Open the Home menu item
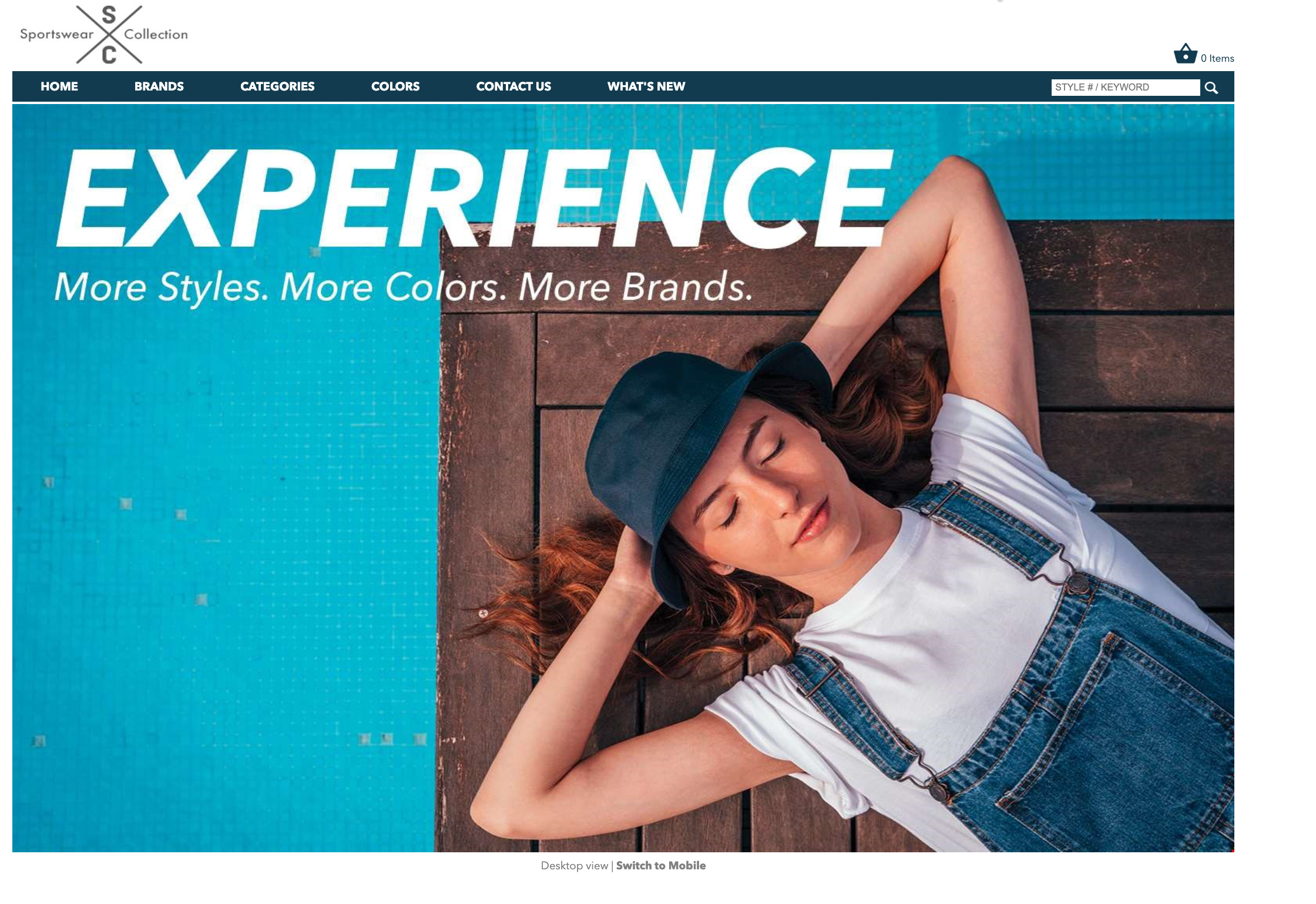This screenshot has width=1316, height=904. click(59, 86)
